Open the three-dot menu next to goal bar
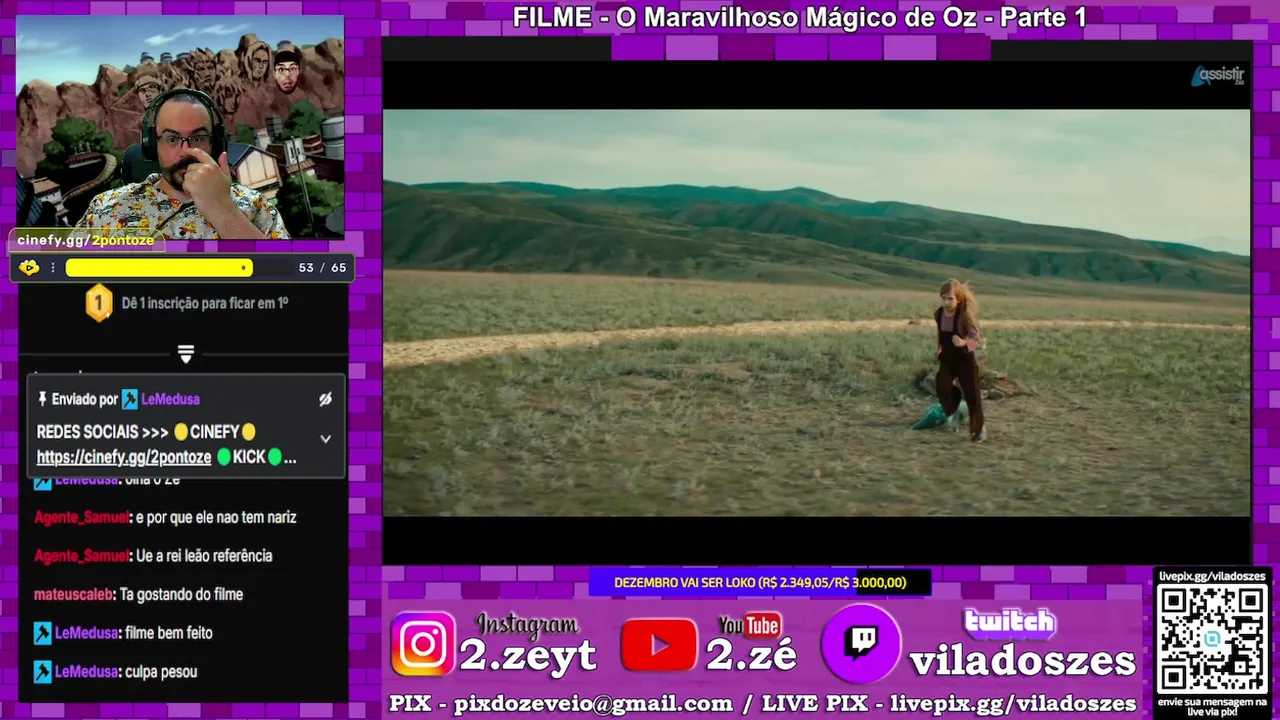This screenshot has width=1280, height=720. (x=53, y=267)
